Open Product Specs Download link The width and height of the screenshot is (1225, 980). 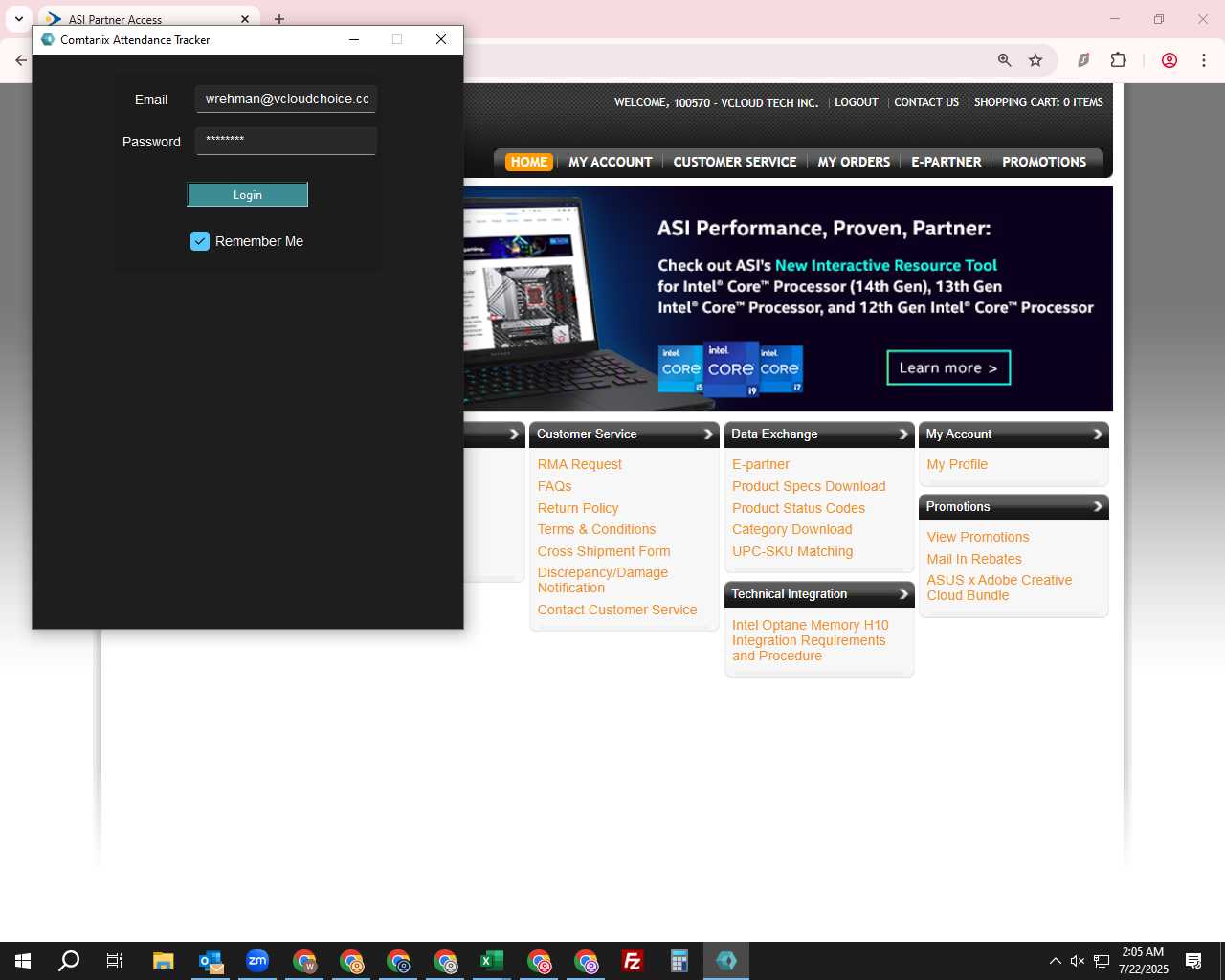tap(809, 486)
